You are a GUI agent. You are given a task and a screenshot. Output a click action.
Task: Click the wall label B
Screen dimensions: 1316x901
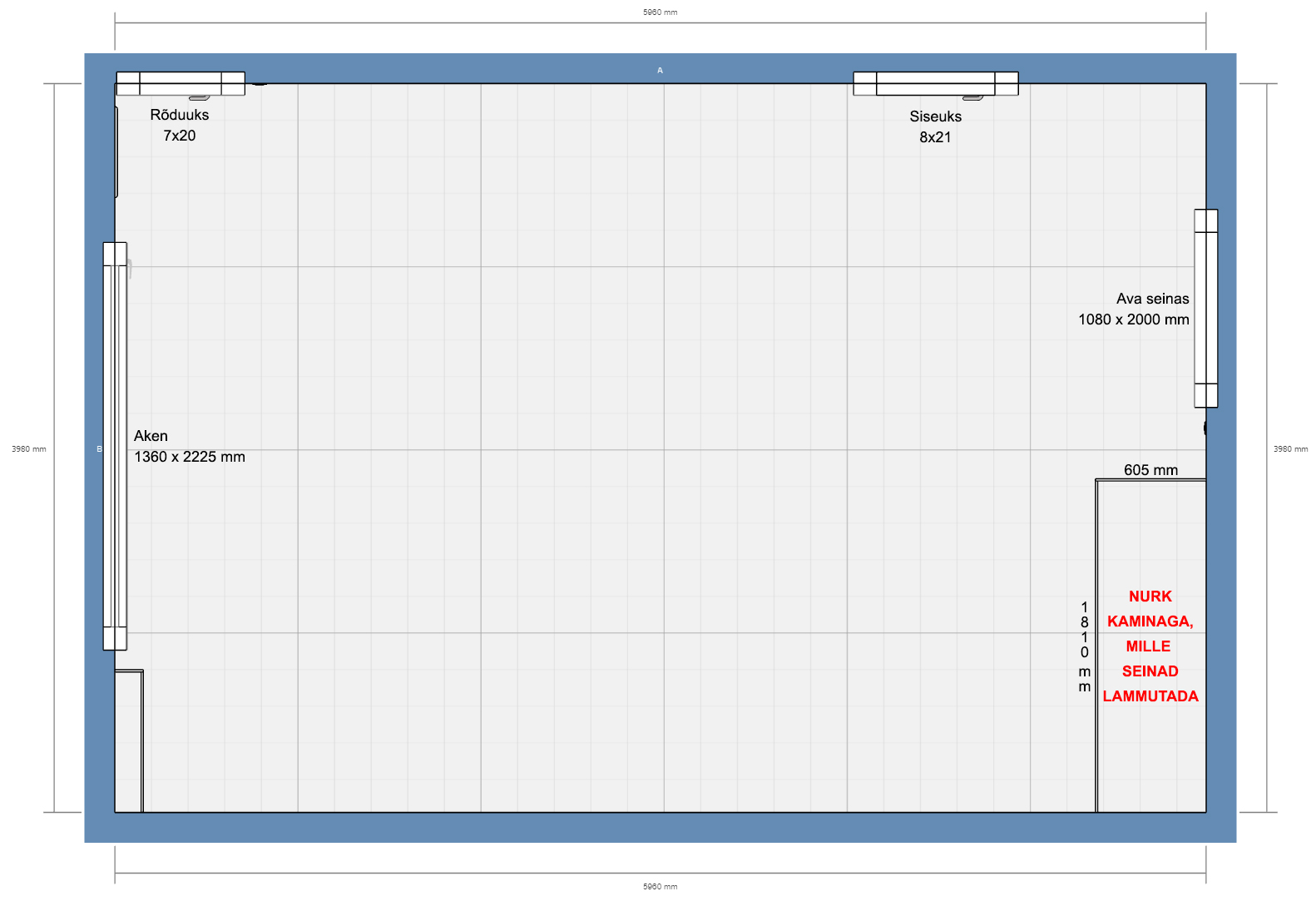pyautogui.click(x=99, y=449)
